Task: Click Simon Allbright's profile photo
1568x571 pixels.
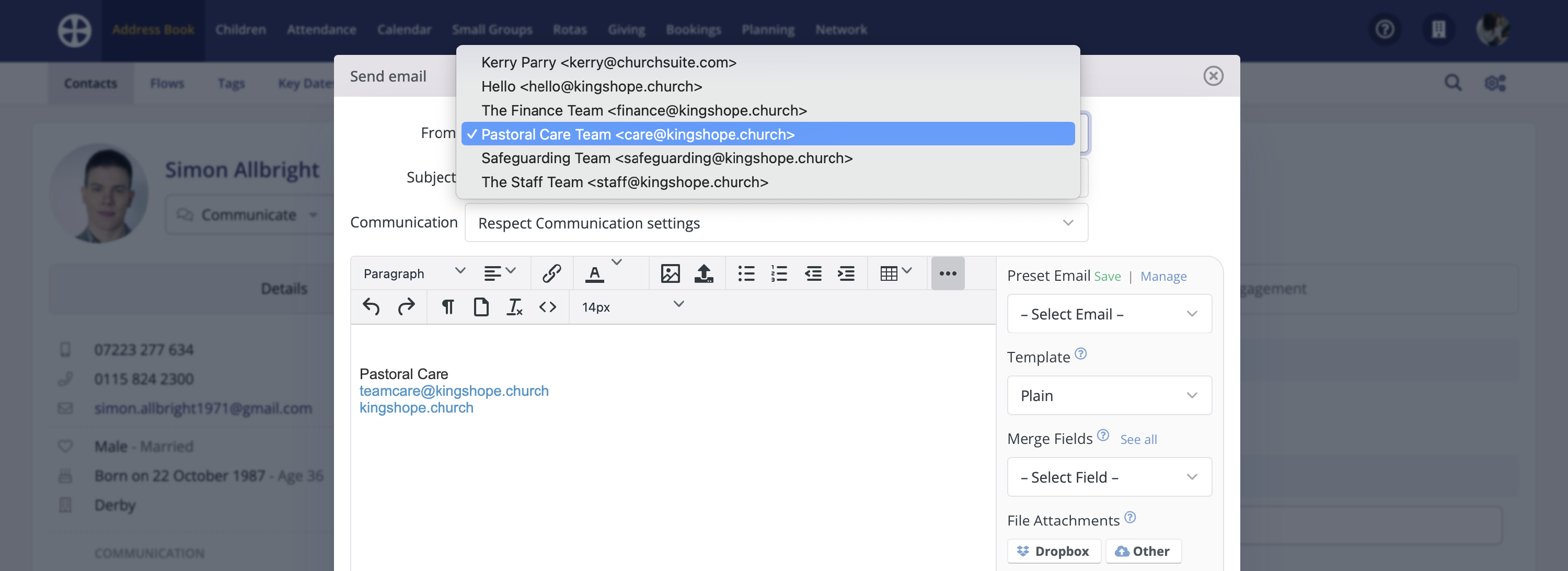Action: (x=99, y=193)
